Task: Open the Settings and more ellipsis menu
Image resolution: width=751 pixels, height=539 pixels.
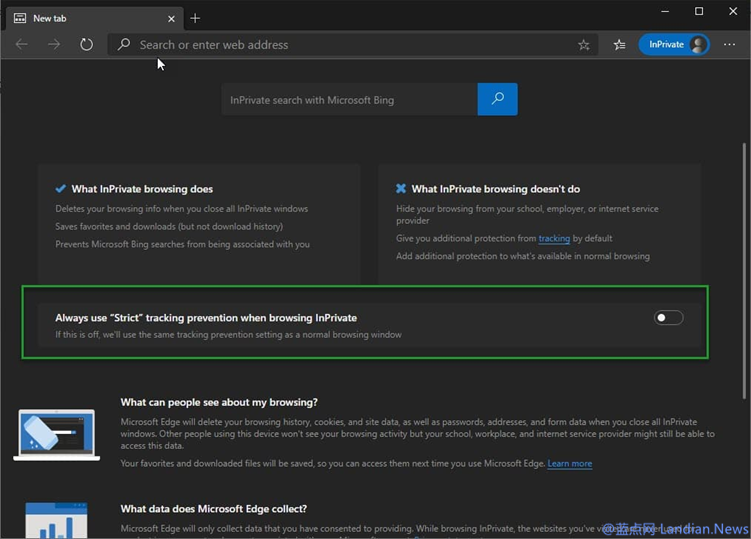Action: (727, 45)
